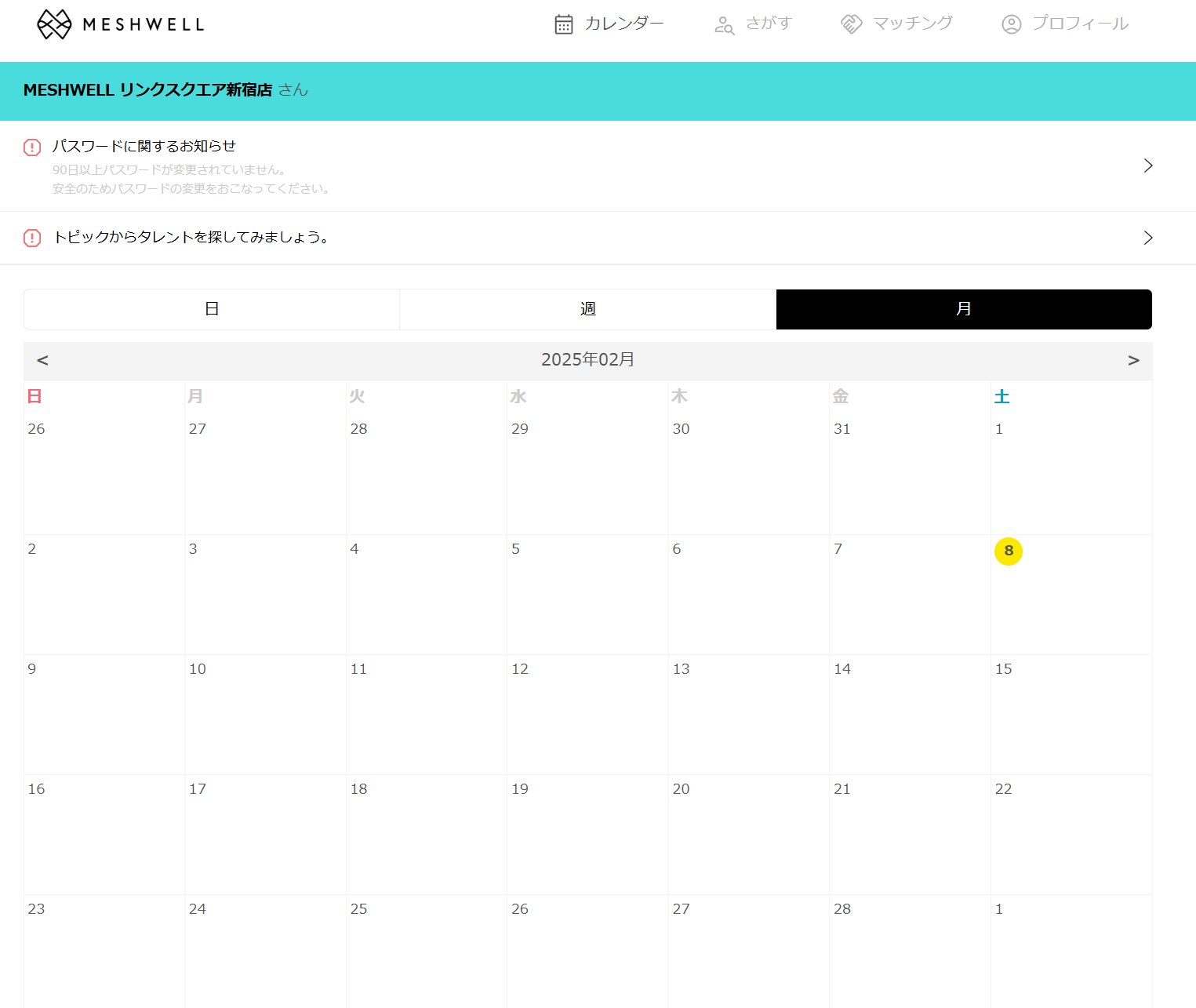This screenshot has height=1008, width=1196.
Task: Click the topic talent warning icon
Action: tap(32, 238)
